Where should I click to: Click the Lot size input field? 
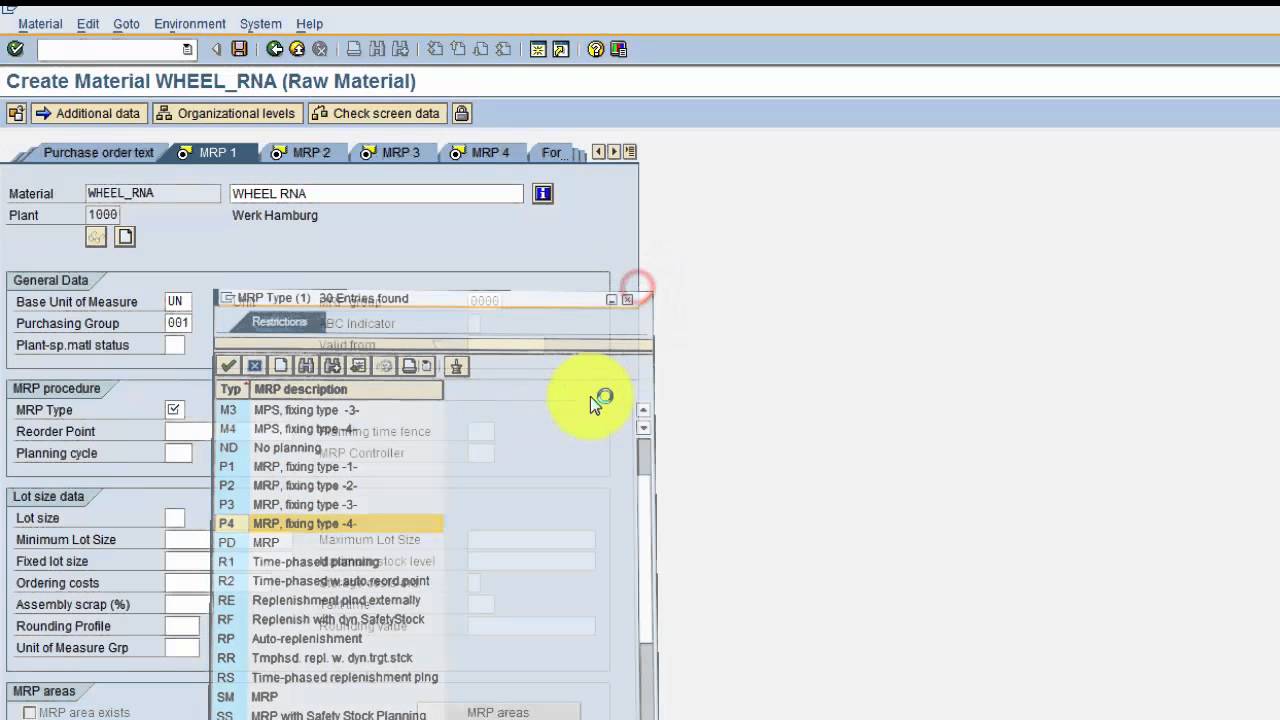point(175,518)
